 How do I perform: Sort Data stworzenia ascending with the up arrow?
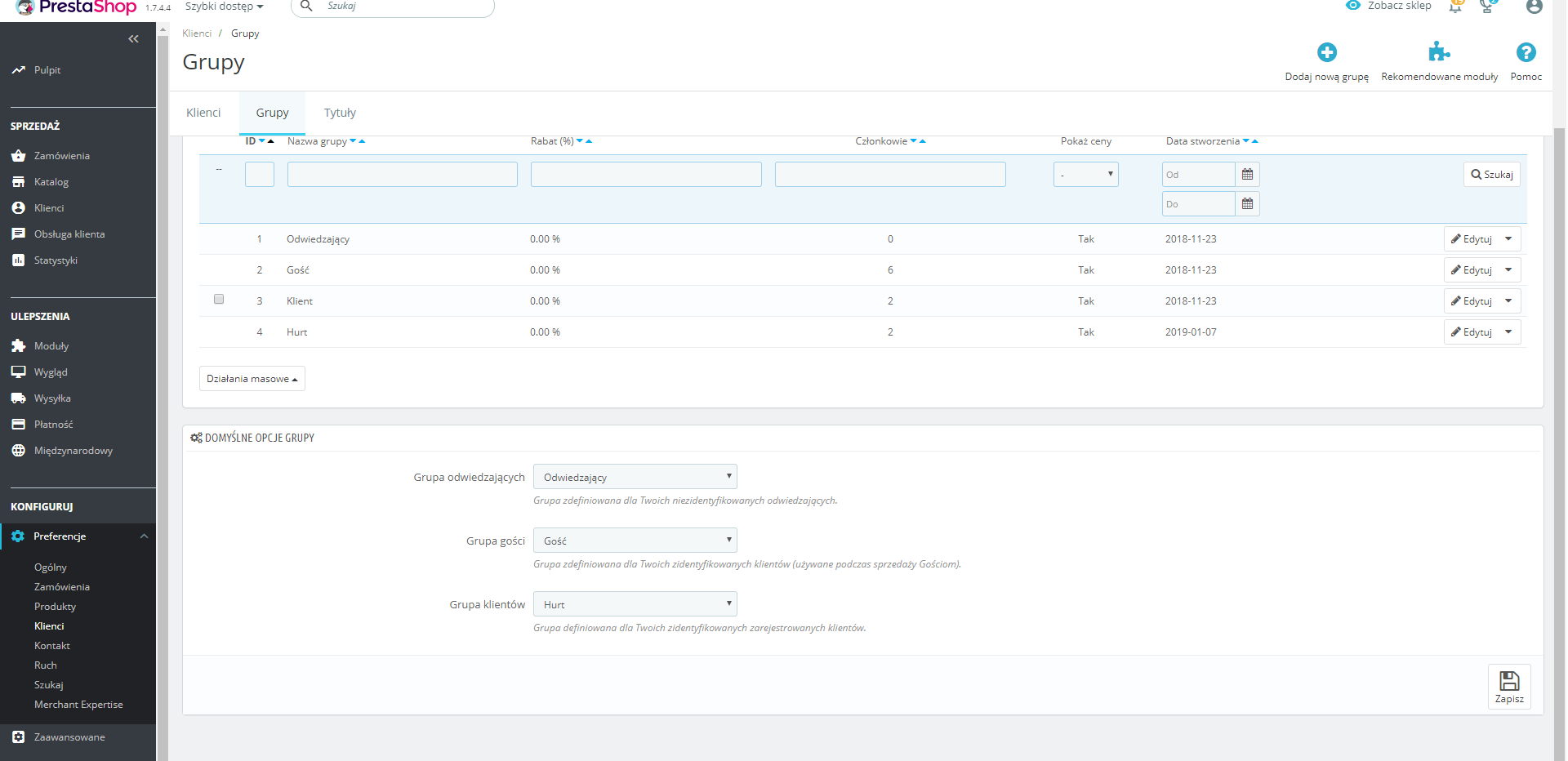pyautogui.click(x=1255, y=141)
